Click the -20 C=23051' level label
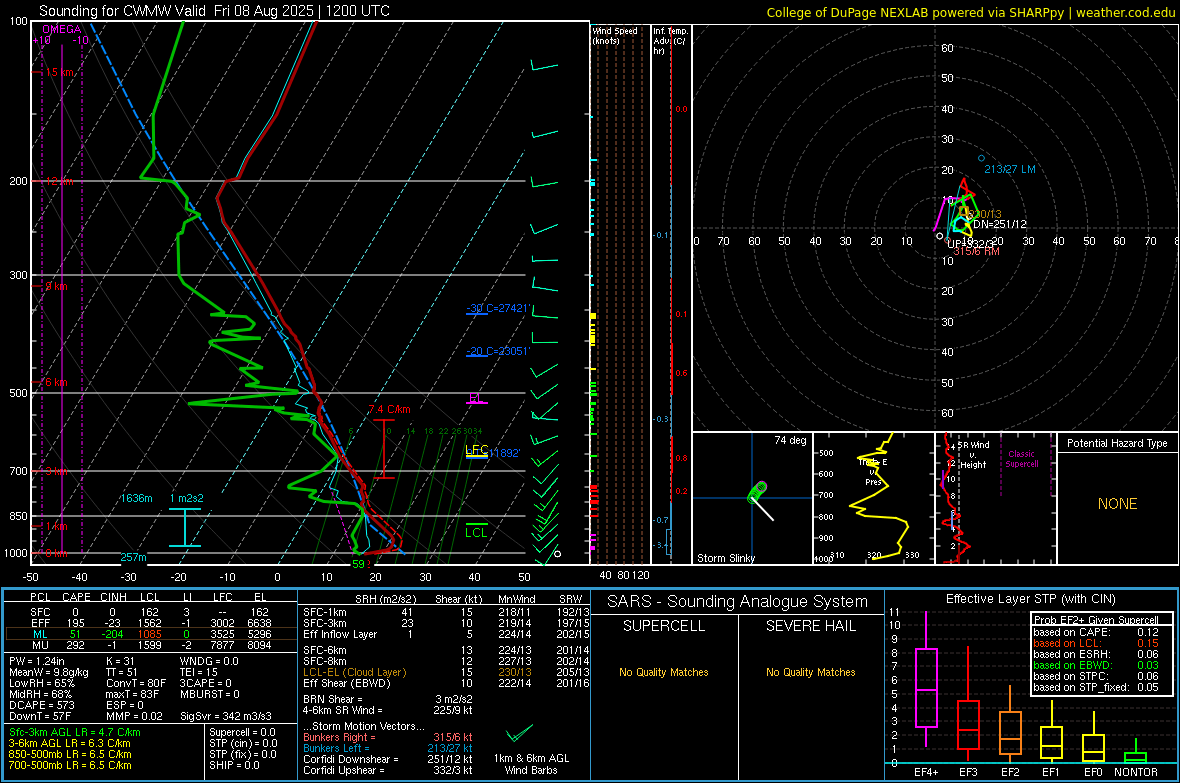Viewport: 1180px width, 783px height. pos(499,351)
